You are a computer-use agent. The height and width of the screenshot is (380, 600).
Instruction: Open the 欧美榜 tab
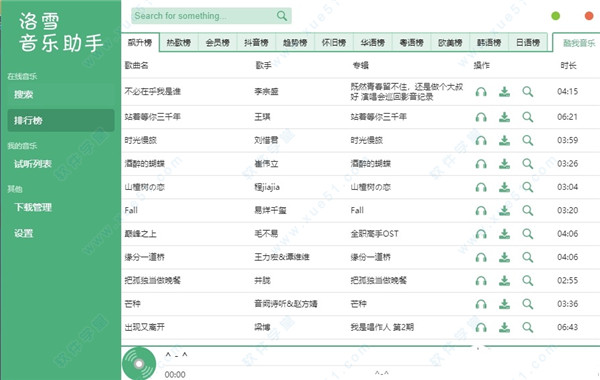pos(450,42)
